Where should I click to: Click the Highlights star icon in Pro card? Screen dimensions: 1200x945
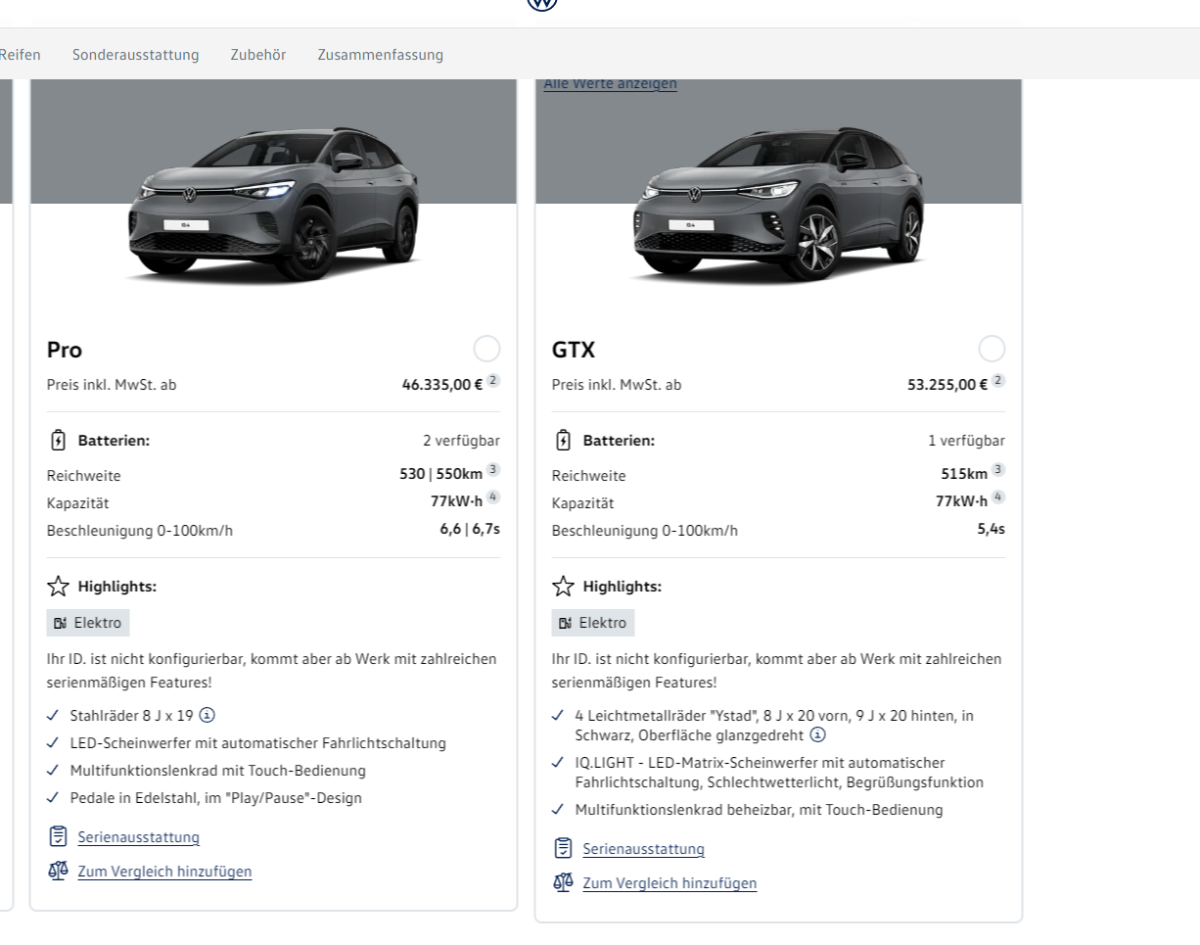click(x=58, y=586)
